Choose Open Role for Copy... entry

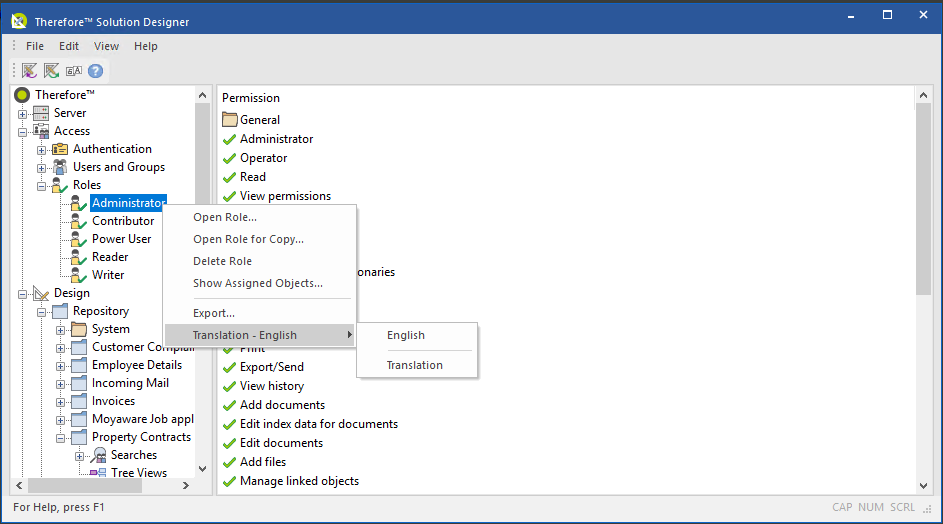click(x=260, y=239)
